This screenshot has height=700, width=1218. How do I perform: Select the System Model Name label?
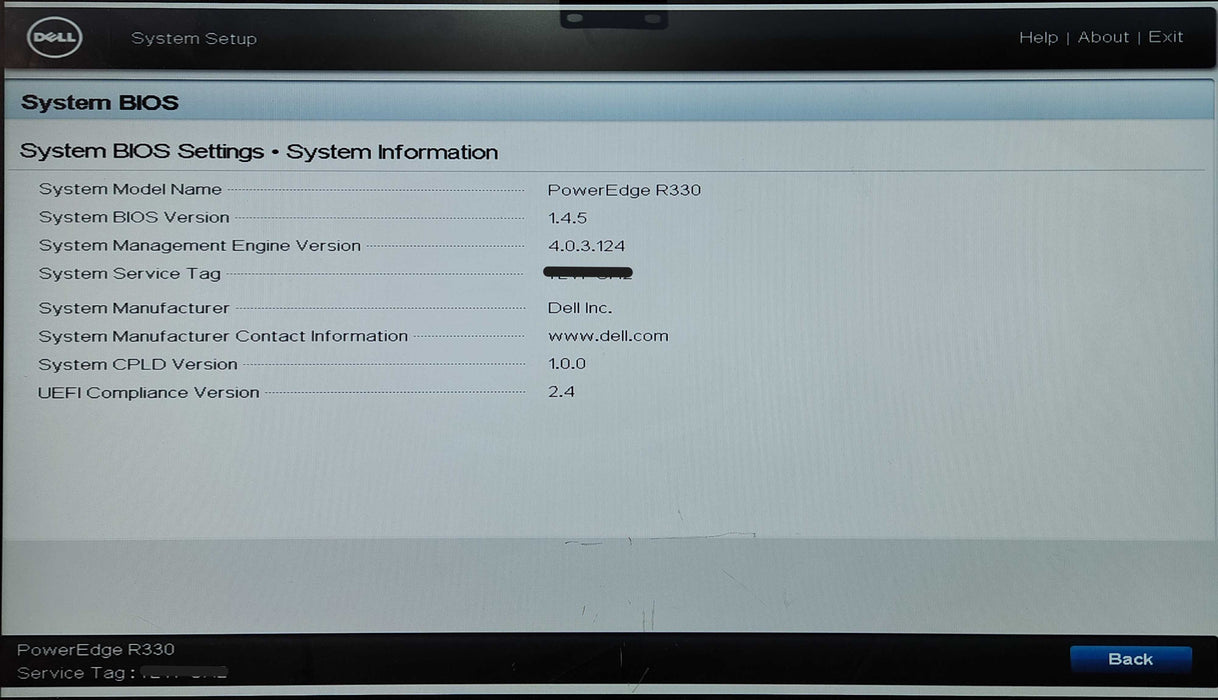click(130, 189)
